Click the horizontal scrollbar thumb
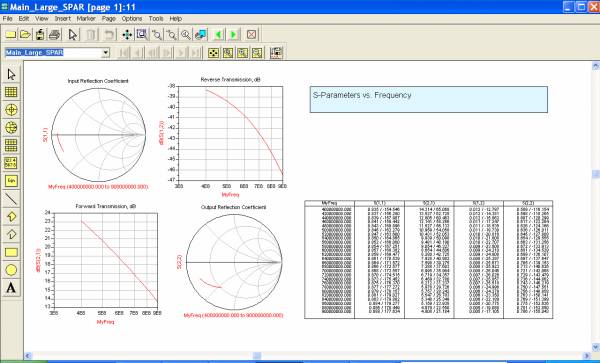The height and width of the screenshot is (363, 600). [x=257, y=356]
